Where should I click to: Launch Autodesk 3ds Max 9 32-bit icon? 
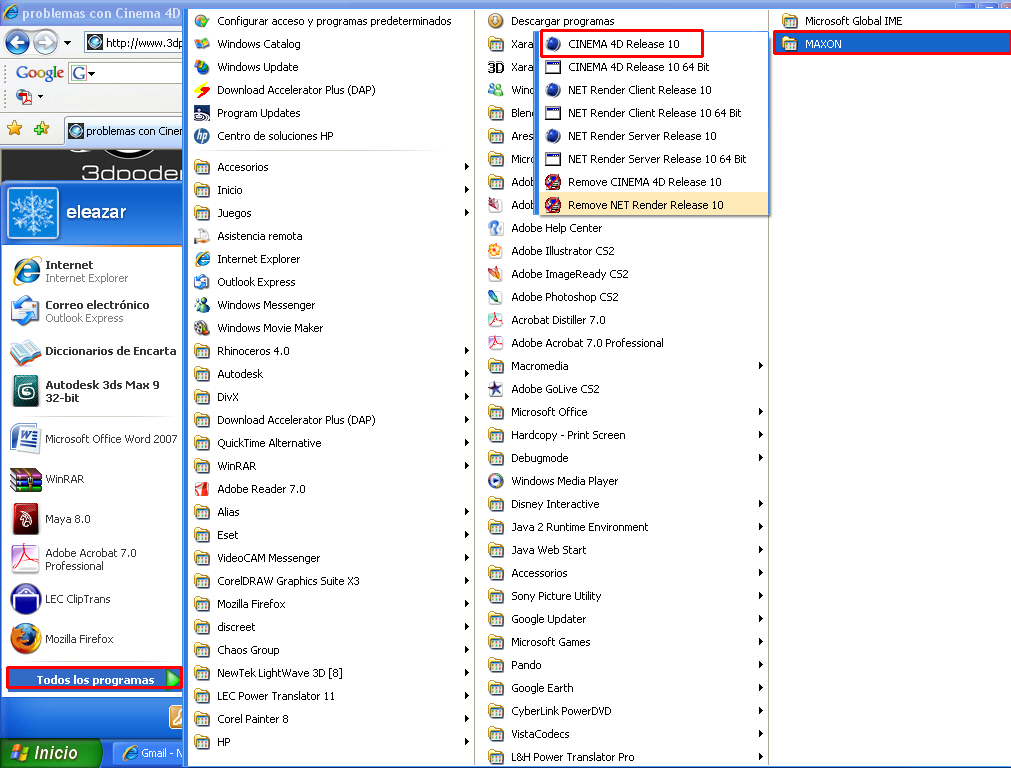(26, 391)
